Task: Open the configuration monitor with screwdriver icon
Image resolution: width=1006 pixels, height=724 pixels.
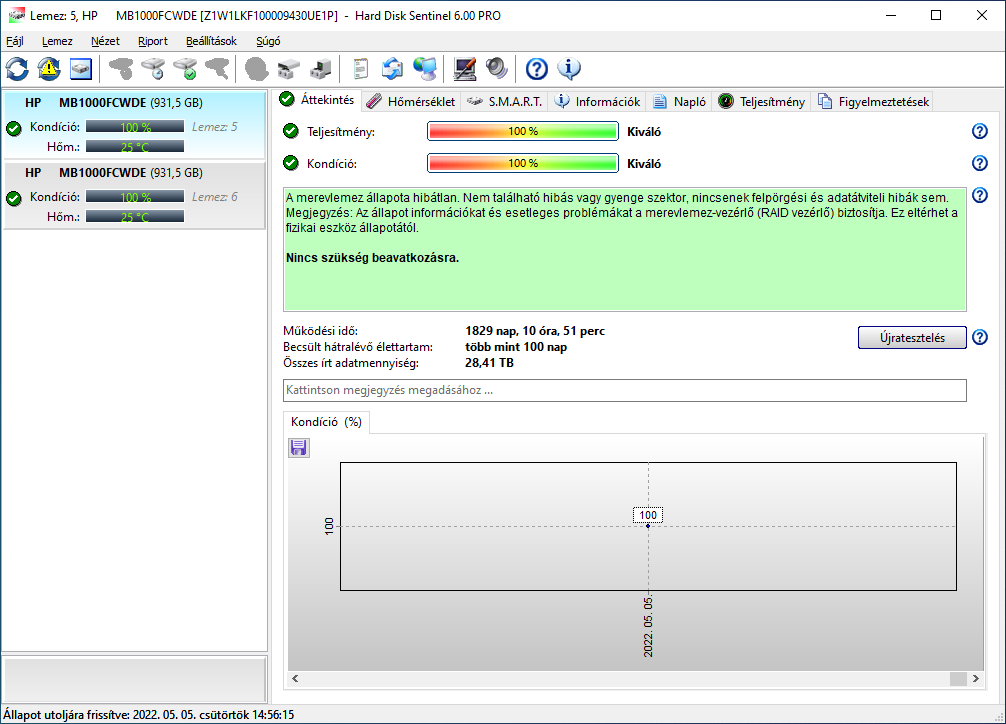Action: (465, 69)
